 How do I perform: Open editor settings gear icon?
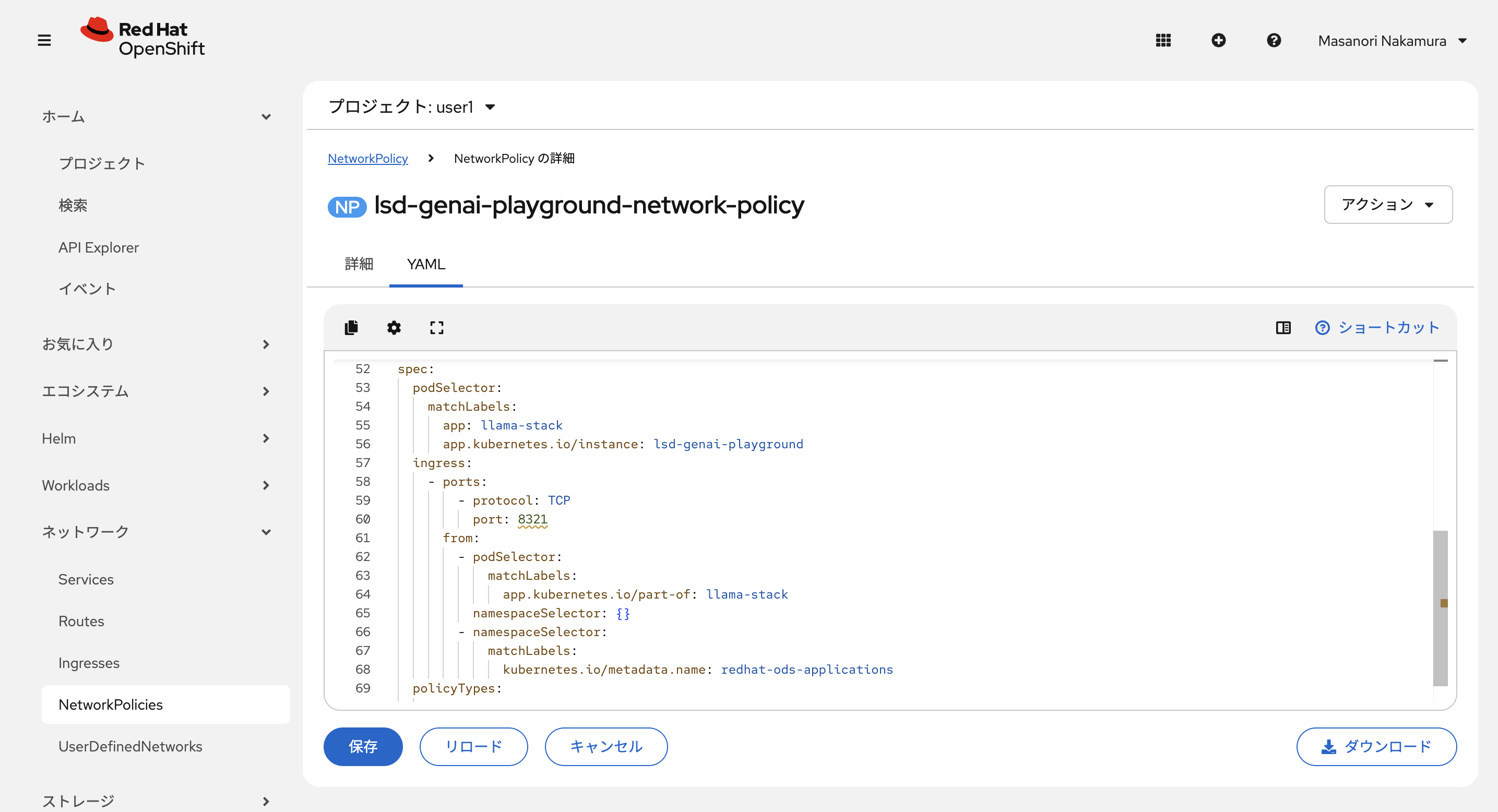click(394, 328)
